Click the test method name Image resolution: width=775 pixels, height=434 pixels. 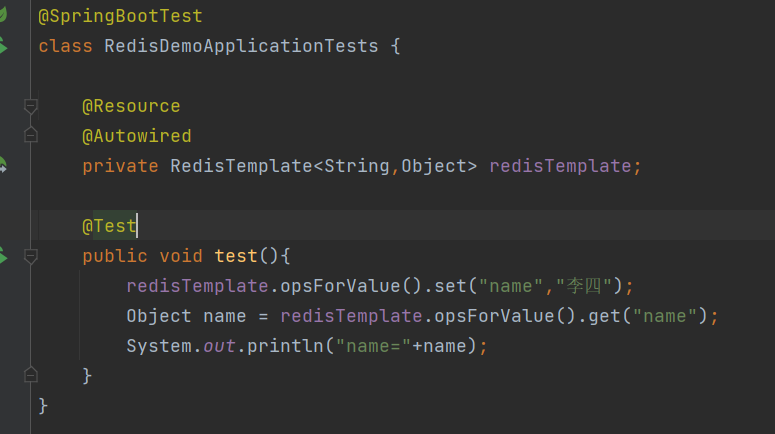236,256
